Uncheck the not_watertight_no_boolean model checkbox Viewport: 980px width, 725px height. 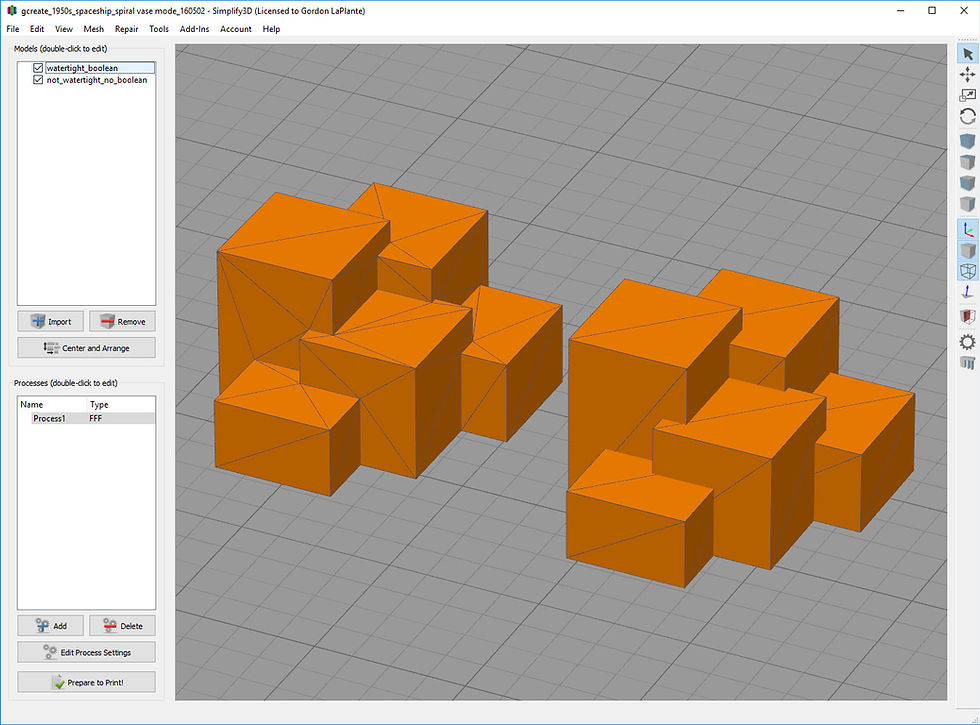pos(38,80)
